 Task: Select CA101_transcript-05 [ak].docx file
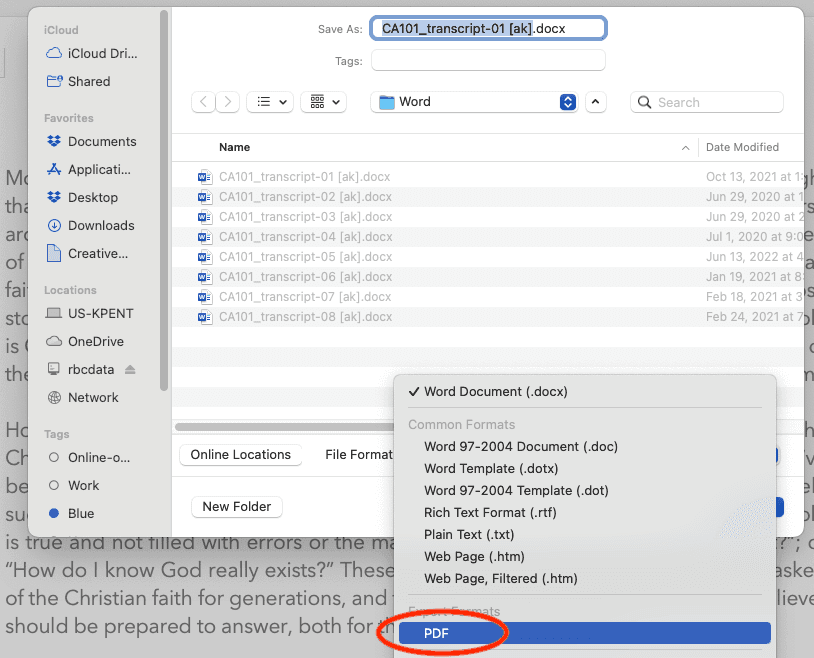click(x=488, y=257)
